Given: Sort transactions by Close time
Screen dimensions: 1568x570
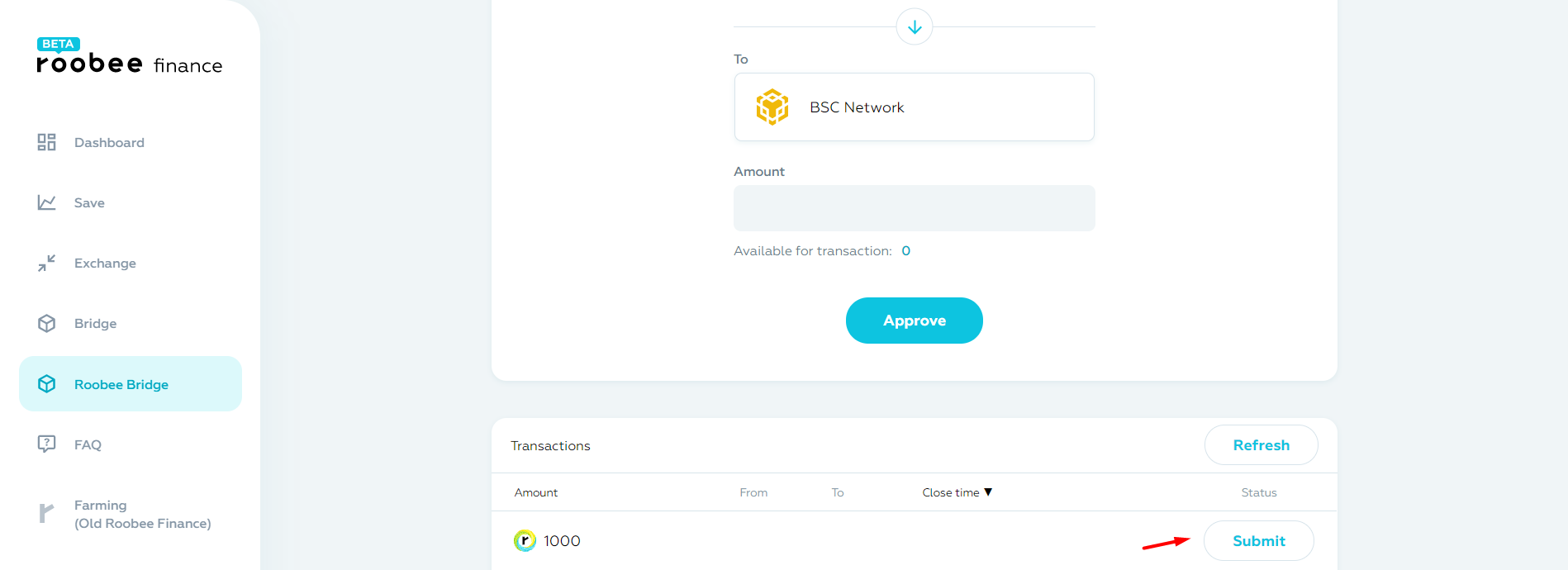Looking at the screenshot, I should 957,492.
